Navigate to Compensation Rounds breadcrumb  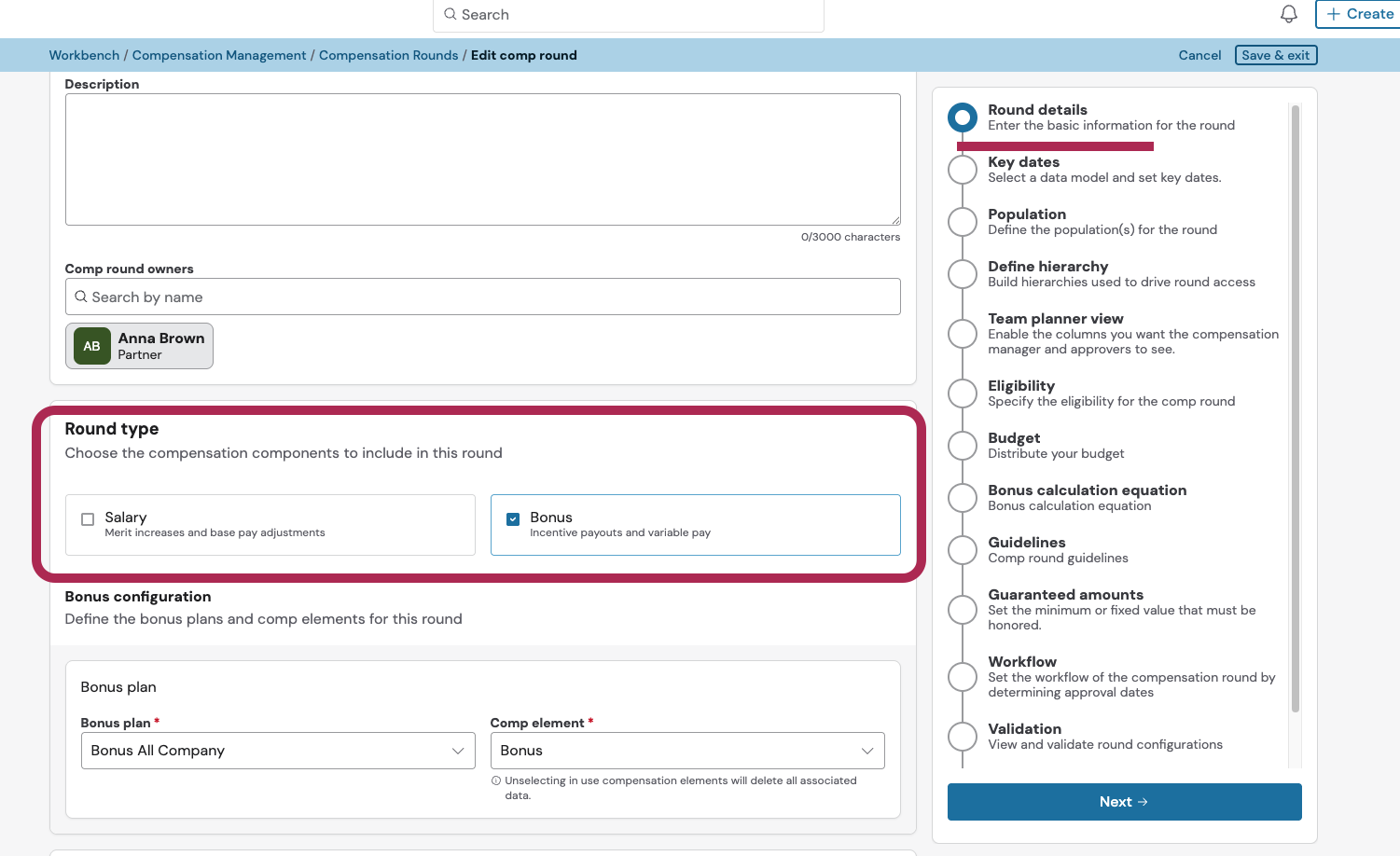pyautogui.click(x=388, y=55)
